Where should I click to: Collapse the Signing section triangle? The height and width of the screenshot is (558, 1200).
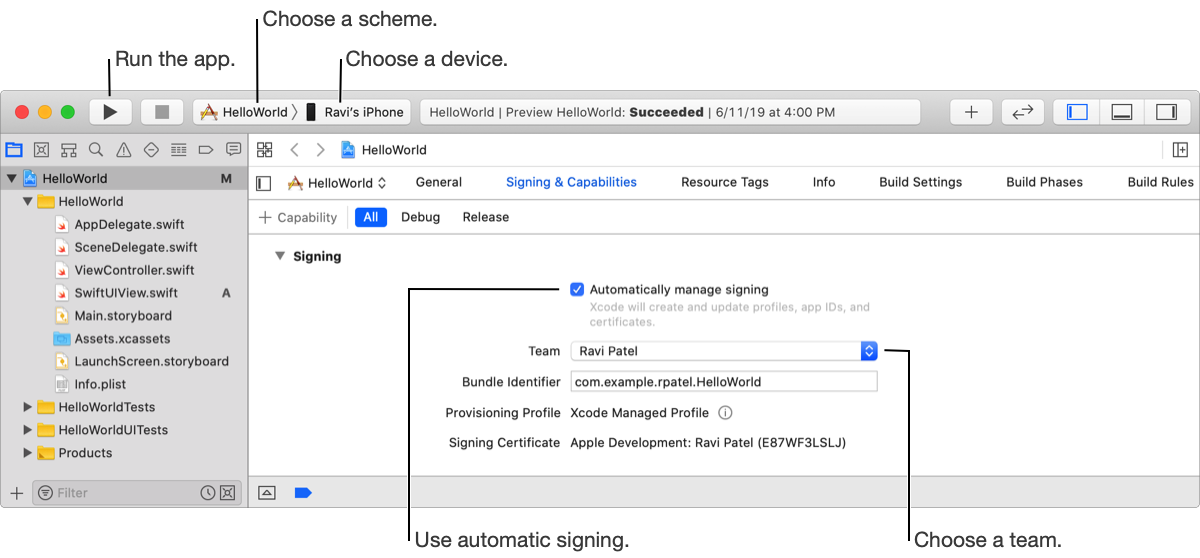coord(280,257)
